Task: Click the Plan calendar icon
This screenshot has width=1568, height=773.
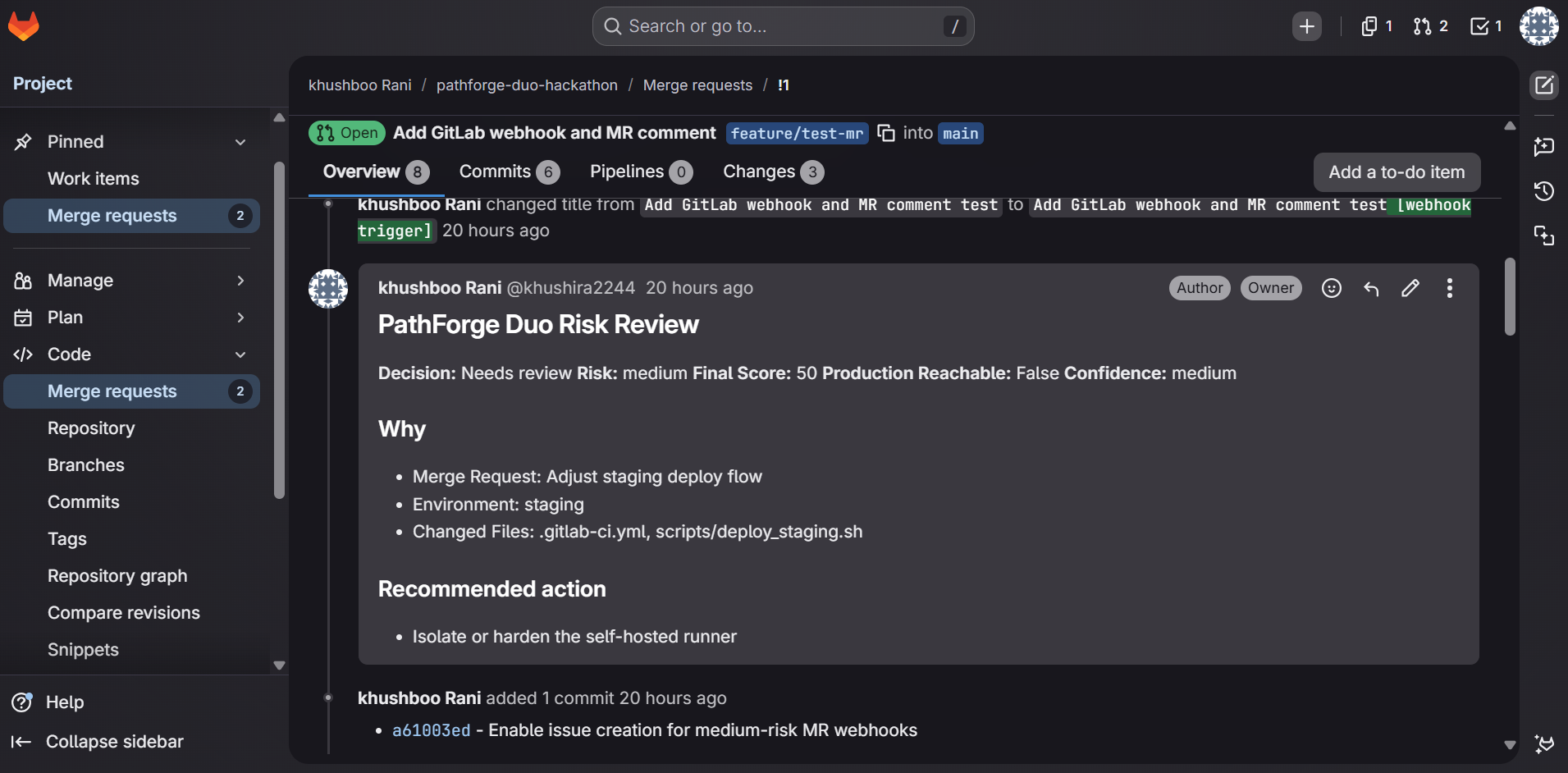Action: click(x=23, y=318)
